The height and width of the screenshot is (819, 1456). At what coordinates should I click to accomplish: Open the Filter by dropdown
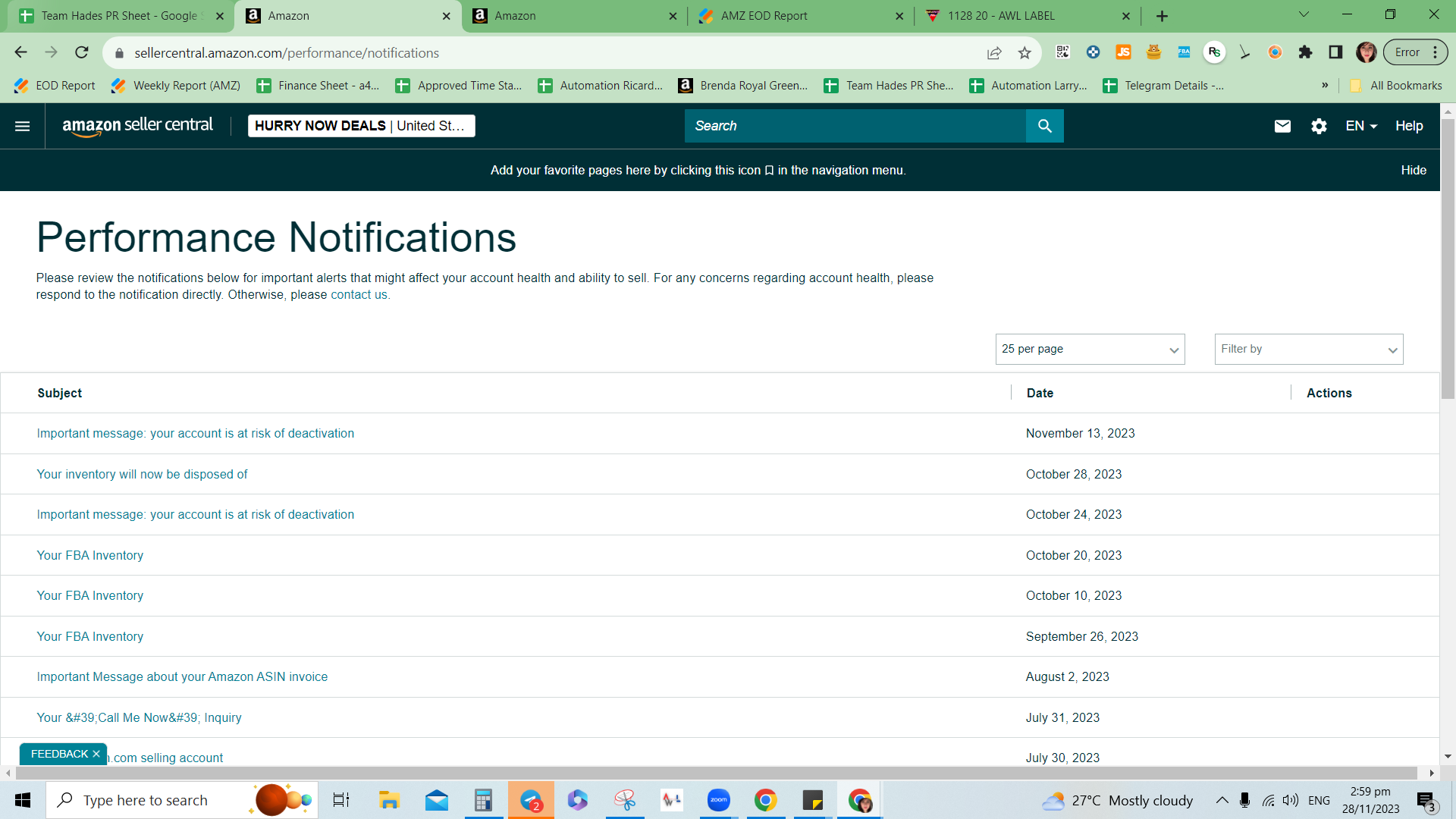1309,349
